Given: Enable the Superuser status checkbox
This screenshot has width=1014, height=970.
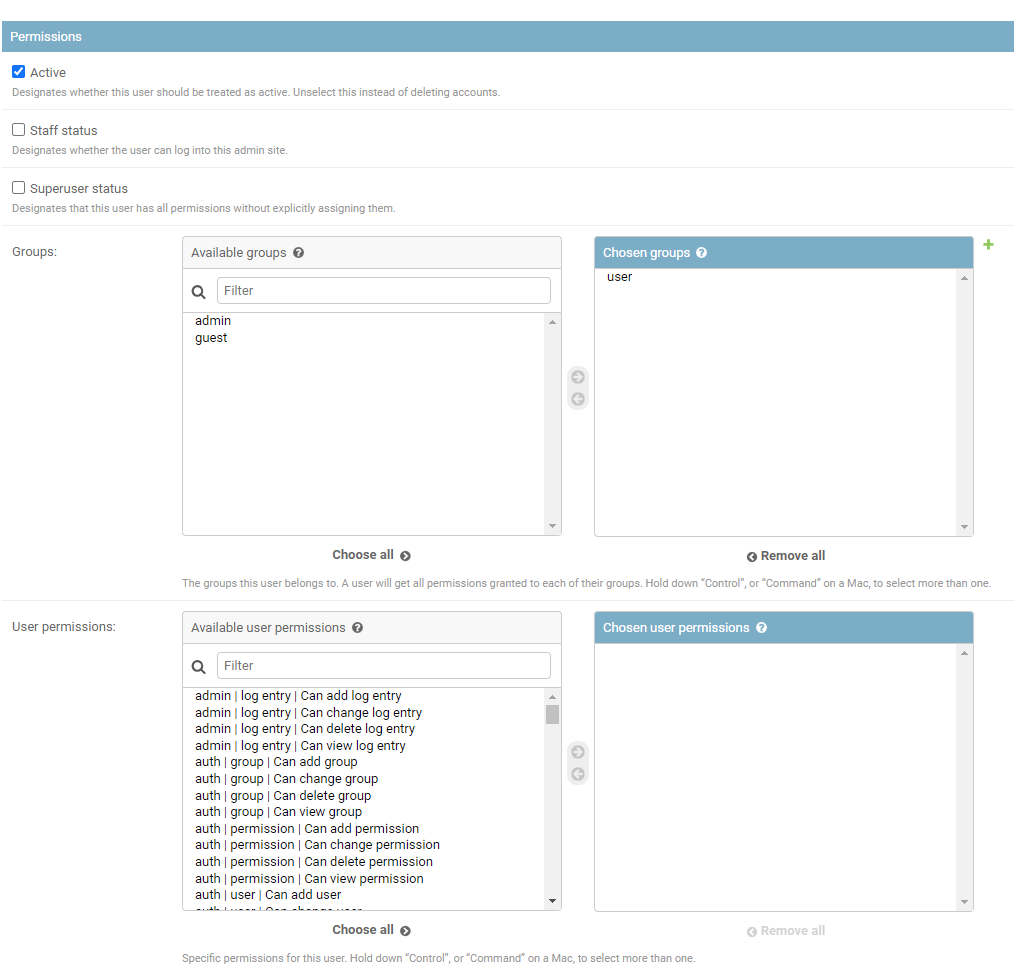Looking at the screenshot, I should point(19,188).
